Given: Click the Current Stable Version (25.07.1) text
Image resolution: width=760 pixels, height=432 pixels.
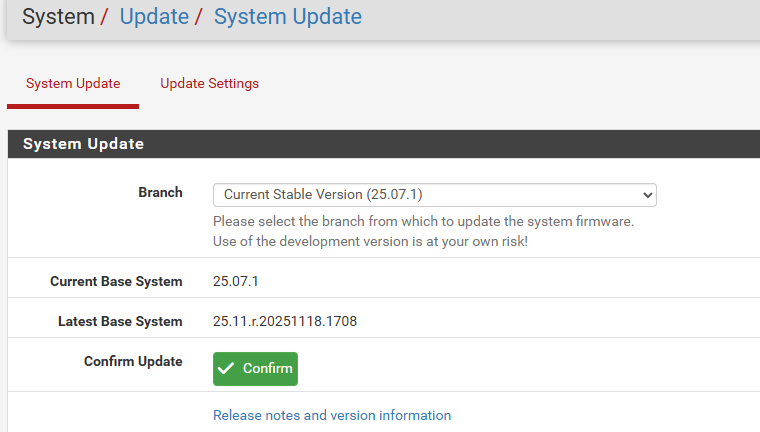Looking at the screenshot, I should [x=330, y=194].
